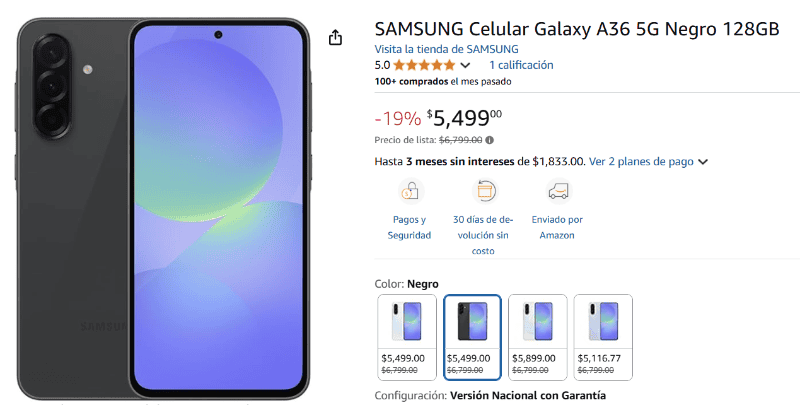Expand the payment plans chevron
The height and width of the screenshot is (405, 800).
point(703,162)
